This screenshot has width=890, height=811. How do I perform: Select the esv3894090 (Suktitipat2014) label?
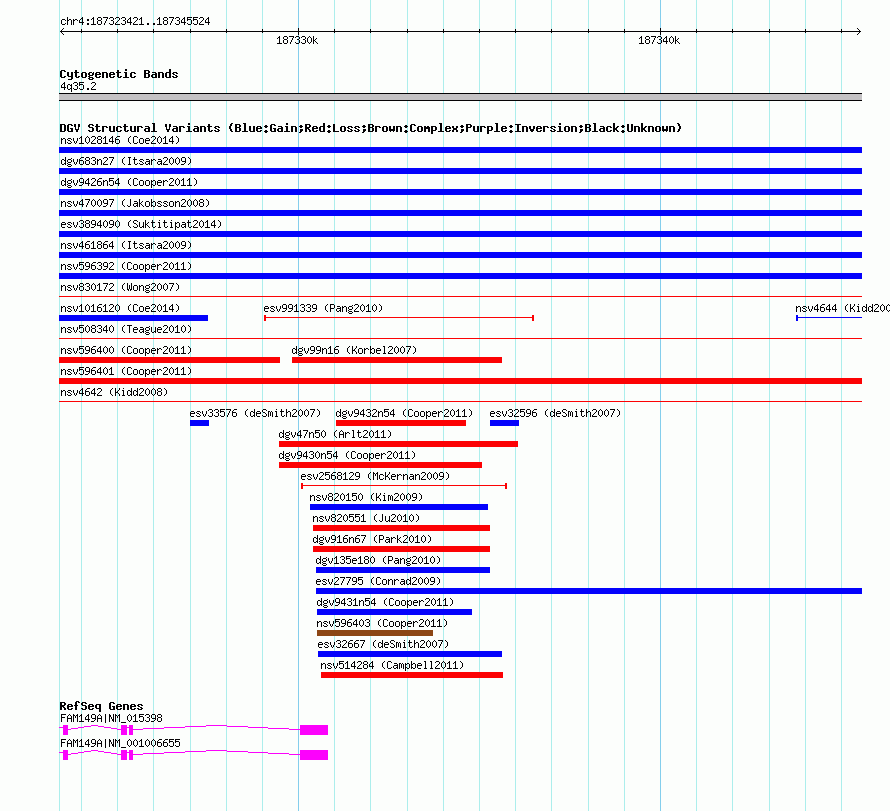tap(141, 224)
